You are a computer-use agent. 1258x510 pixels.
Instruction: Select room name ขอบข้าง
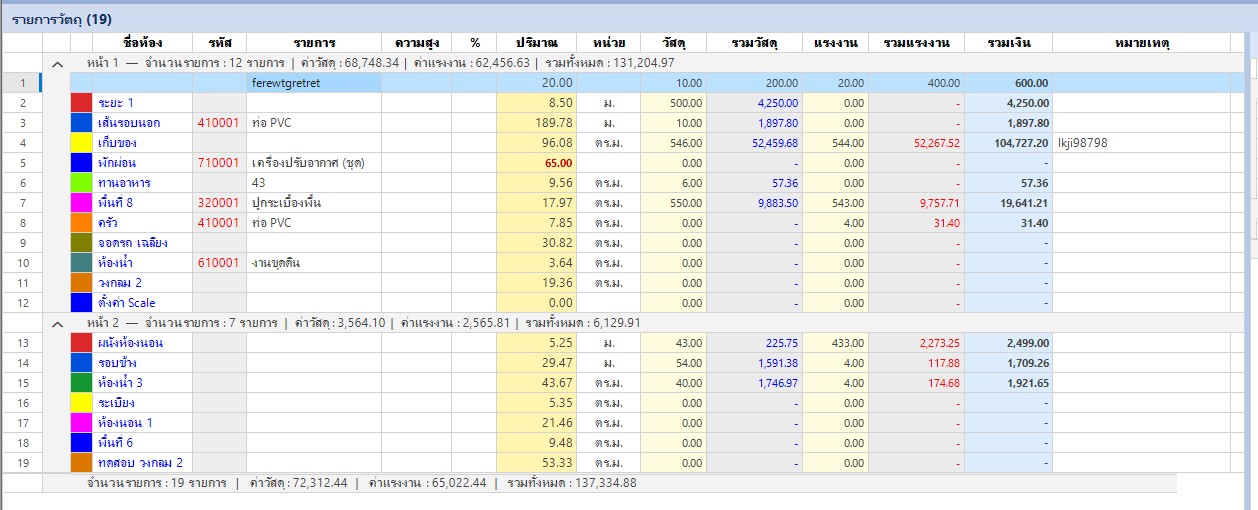pos(118,363)
